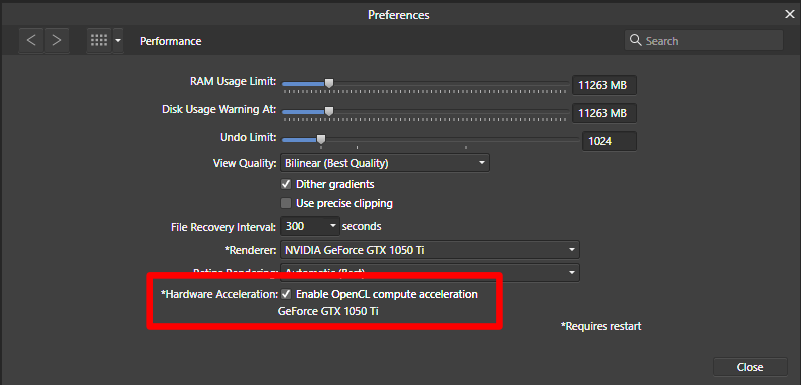Open the View Quality dropdown
The image size is (801, 385).
385,163
